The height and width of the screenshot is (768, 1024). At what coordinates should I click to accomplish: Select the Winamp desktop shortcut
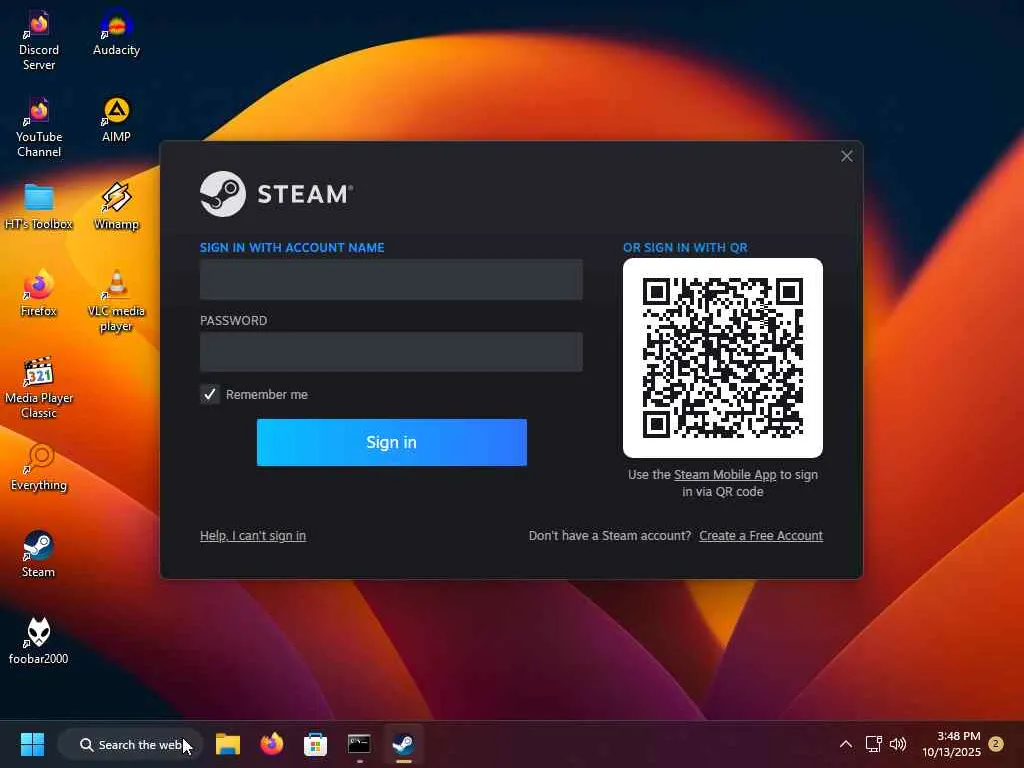tap(116, 206)
